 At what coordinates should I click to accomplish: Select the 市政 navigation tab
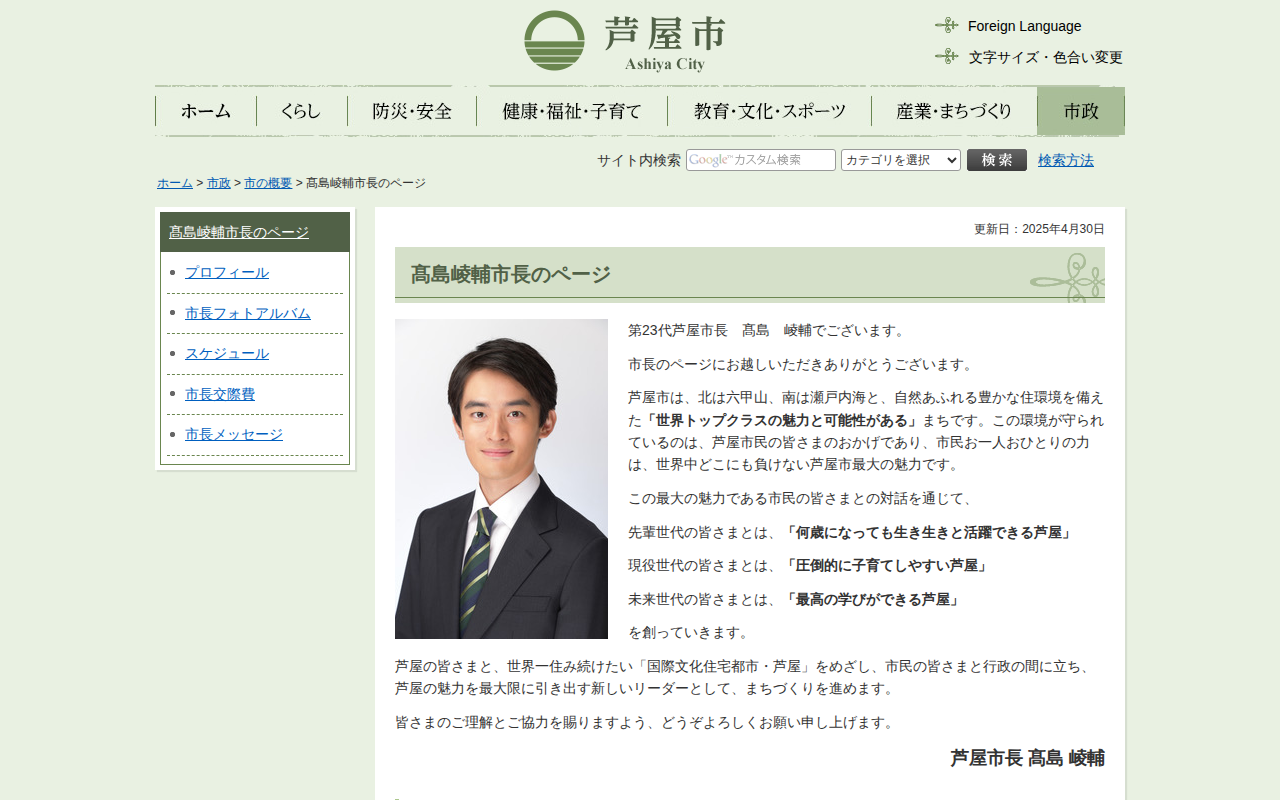1080,111
